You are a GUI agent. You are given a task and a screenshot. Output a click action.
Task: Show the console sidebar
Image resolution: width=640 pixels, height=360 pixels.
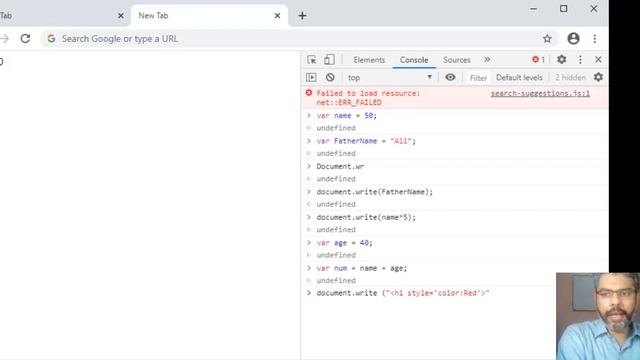pos(311,77)
